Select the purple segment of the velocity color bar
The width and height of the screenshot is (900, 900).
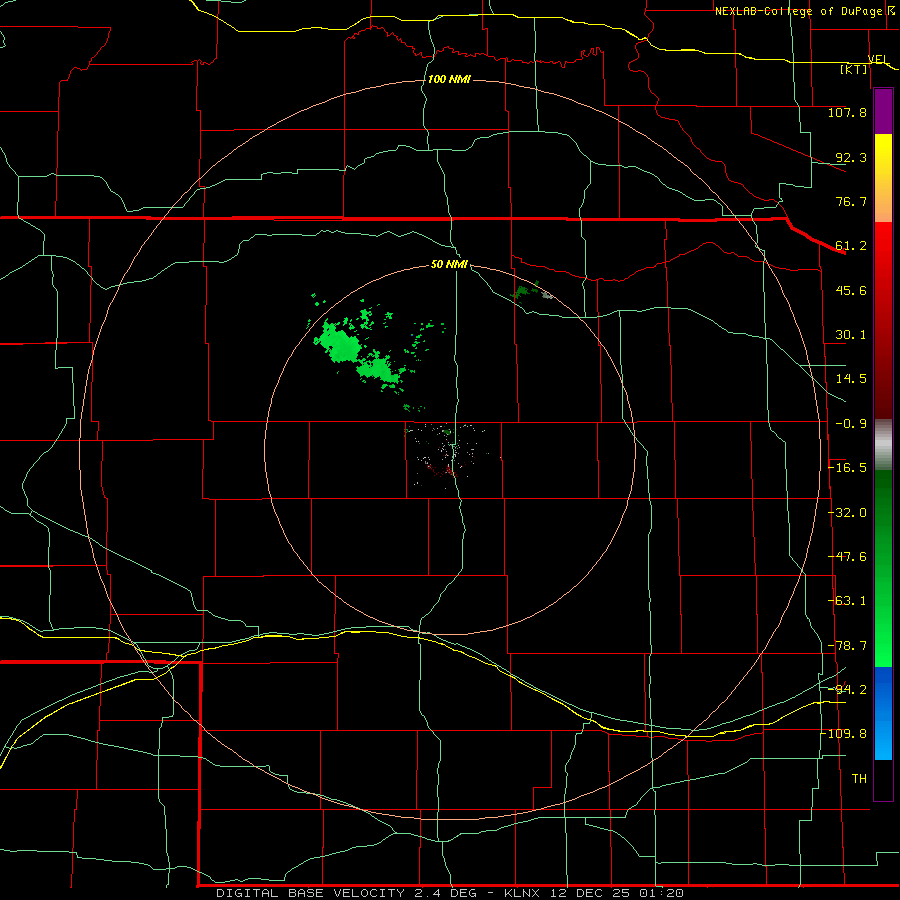click(883, 111)
